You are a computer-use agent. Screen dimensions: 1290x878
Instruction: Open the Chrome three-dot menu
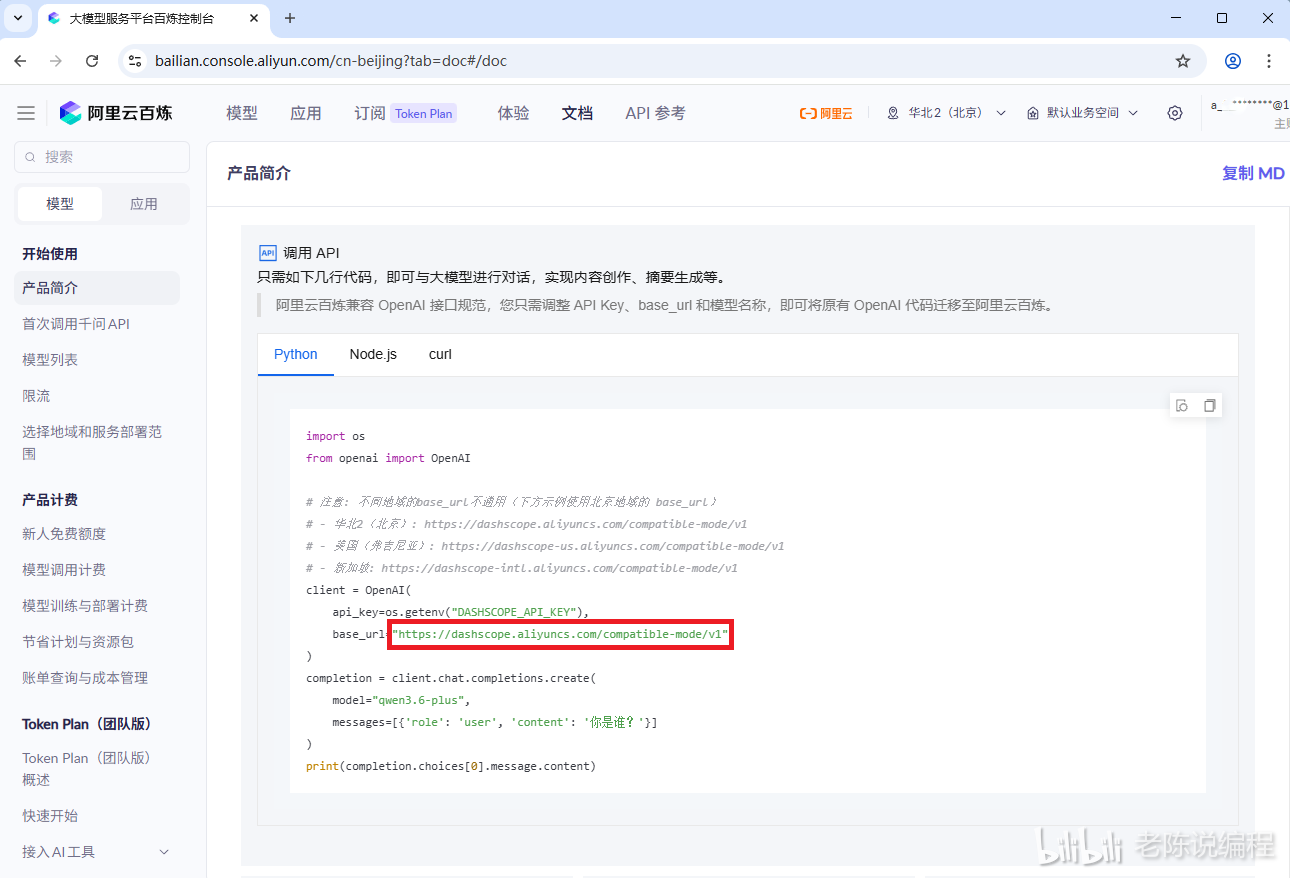1269,61
